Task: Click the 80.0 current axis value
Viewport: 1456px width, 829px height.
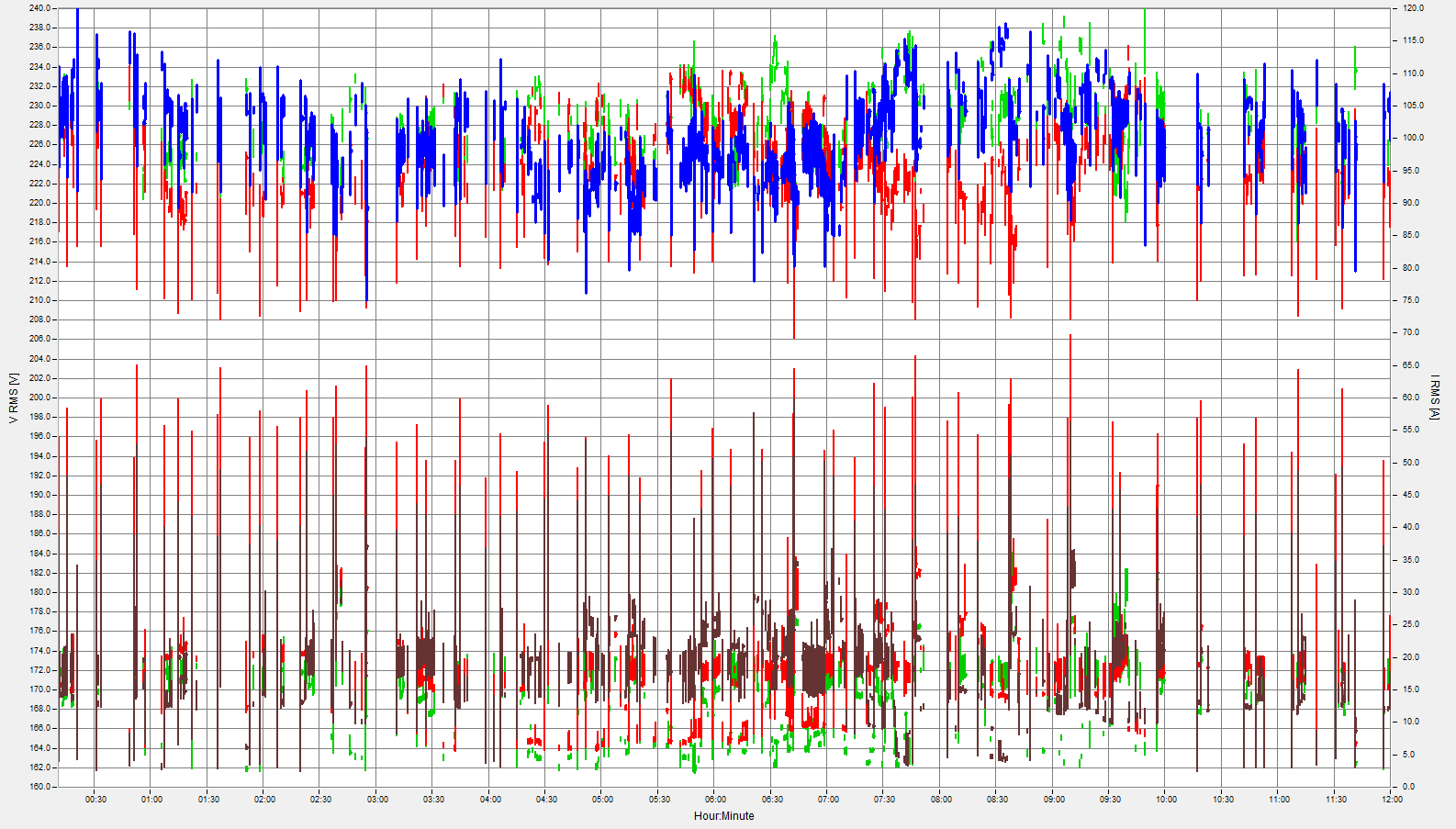Action: [1412, 268]
